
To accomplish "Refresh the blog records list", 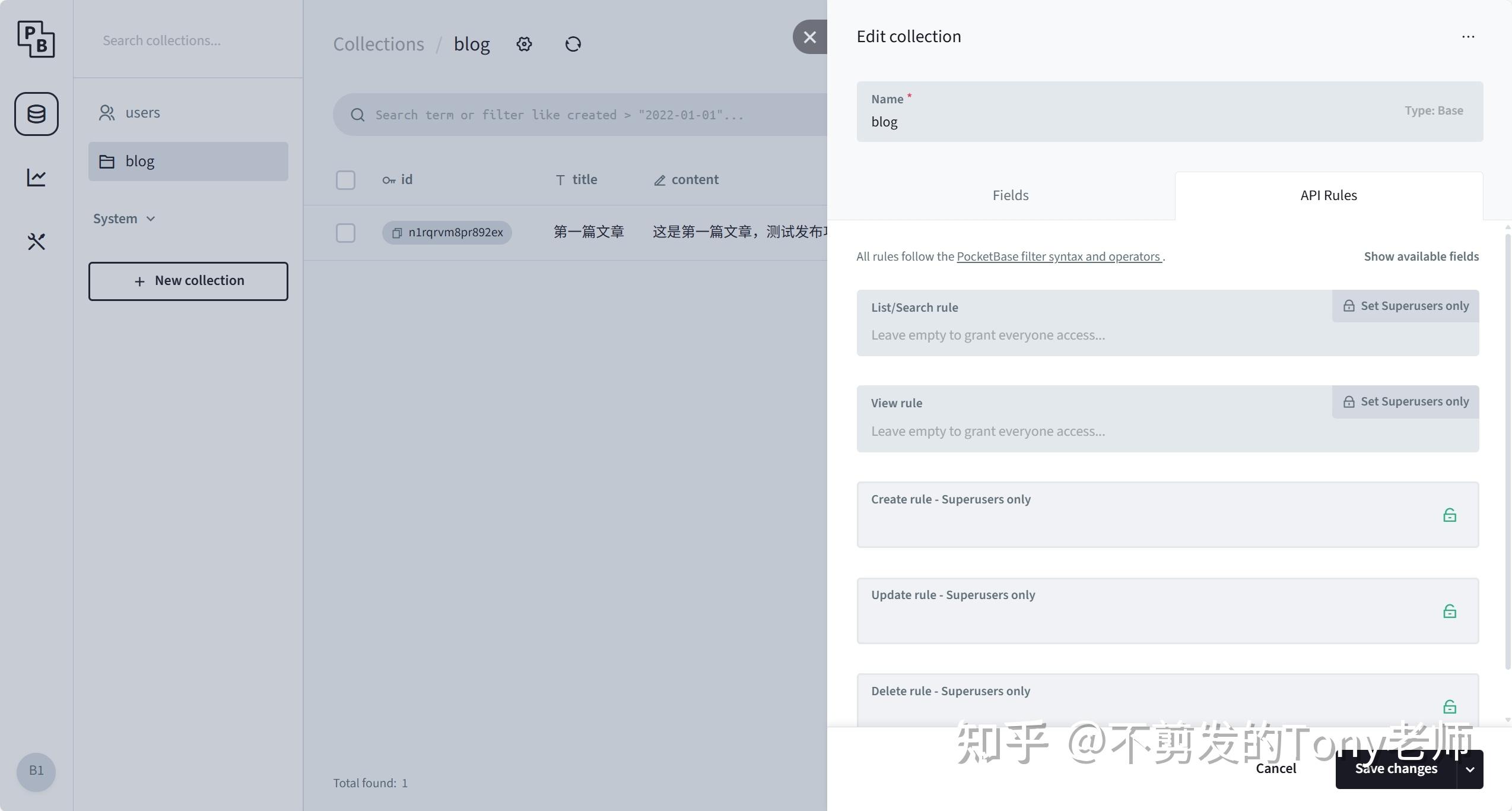I will coord(572,43).
